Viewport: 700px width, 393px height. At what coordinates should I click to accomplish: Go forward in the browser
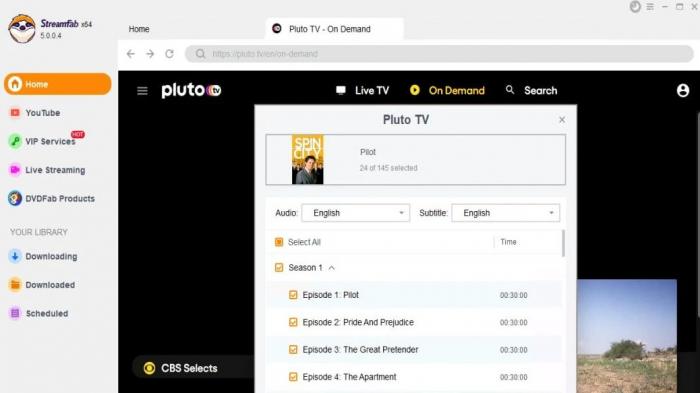pos(150,54)
